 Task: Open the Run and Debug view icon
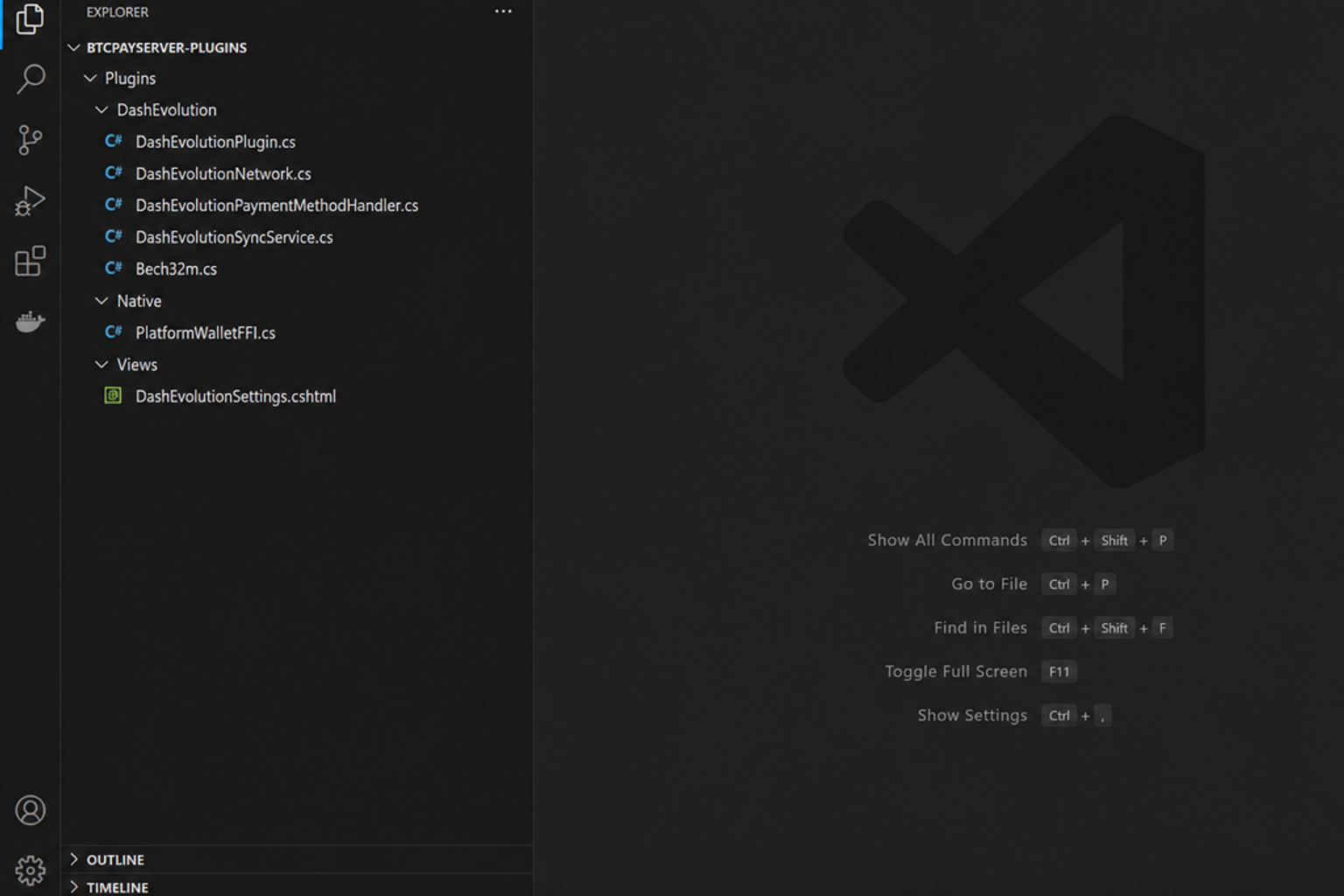[x=30, y=200]
